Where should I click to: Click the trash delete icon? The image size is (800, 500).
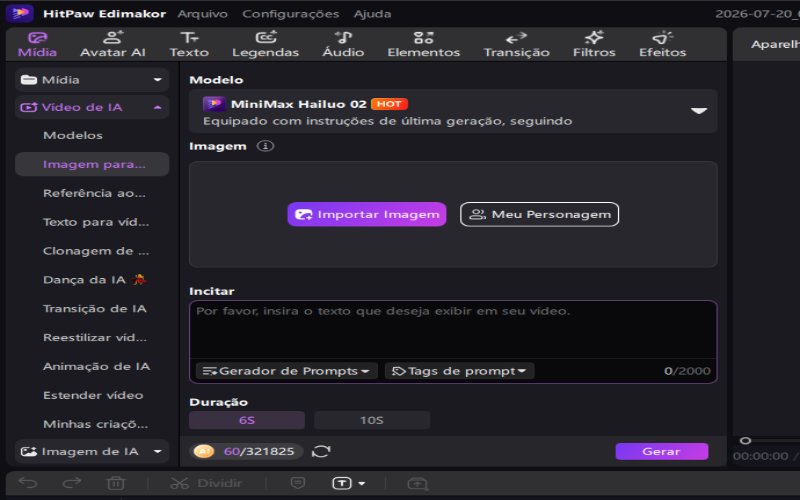click(116, 483)
